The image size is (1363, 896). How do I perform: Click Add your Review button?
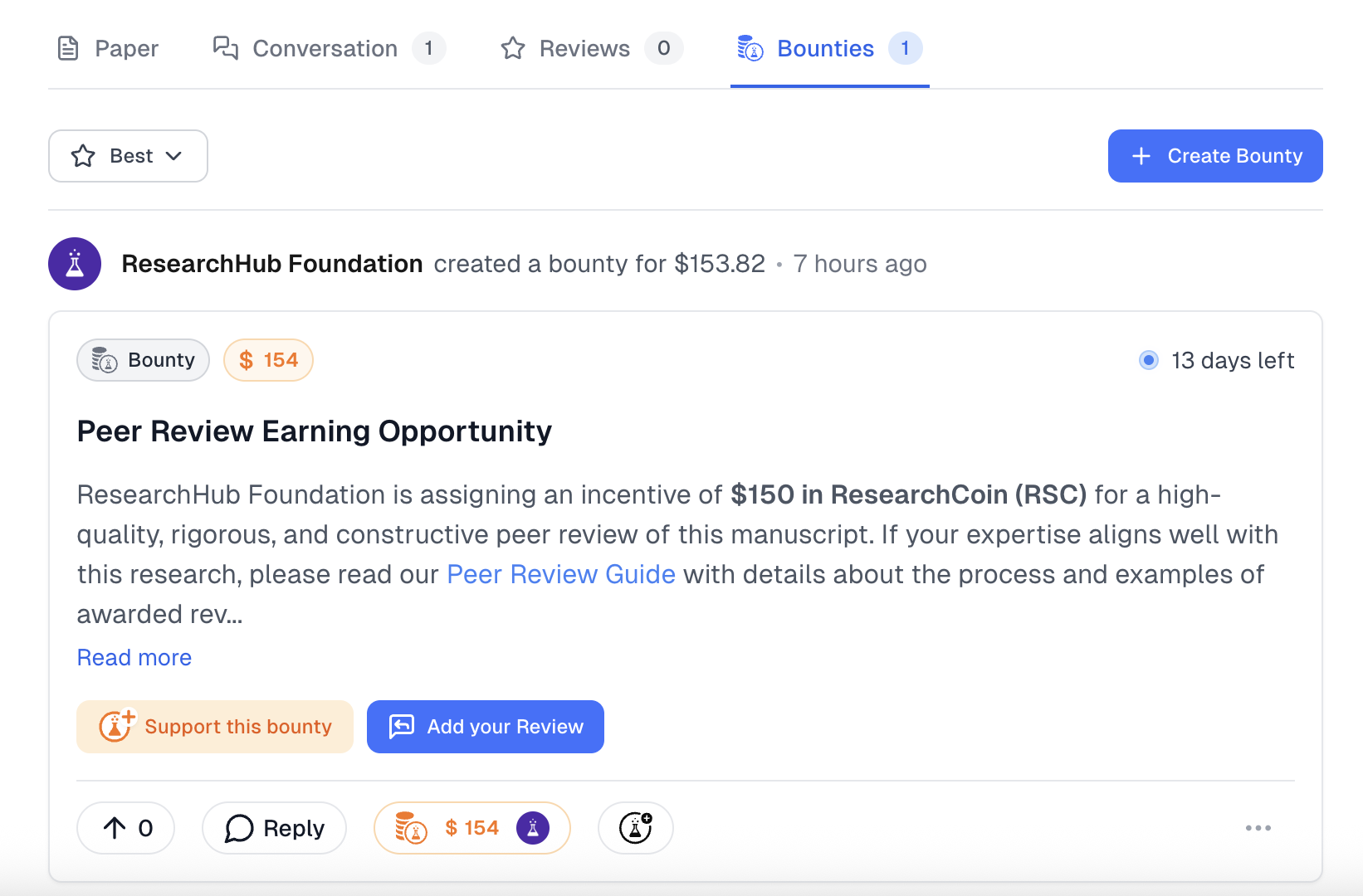(486, 727)
